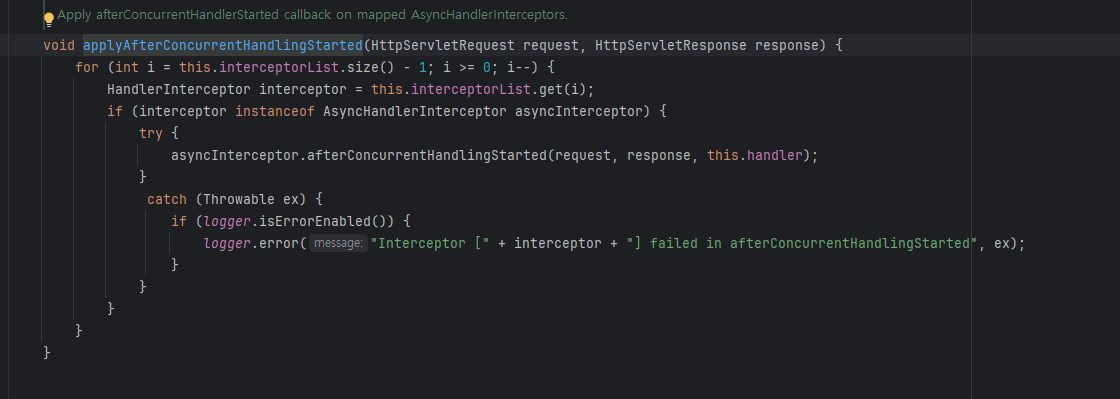Click the rendered doc comment about AsyncHandlerInterceptors
1120x399 pixels.
(312, 14)
